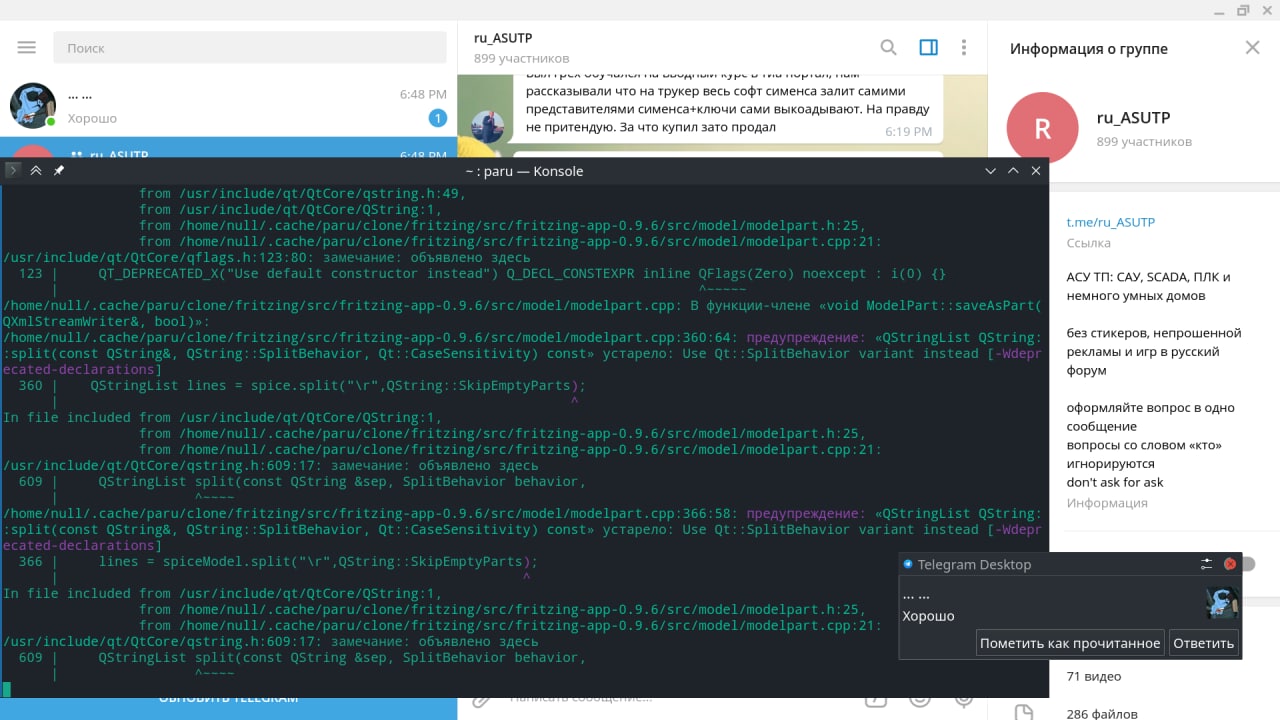Click unread badge showing 1

(437, 118)
